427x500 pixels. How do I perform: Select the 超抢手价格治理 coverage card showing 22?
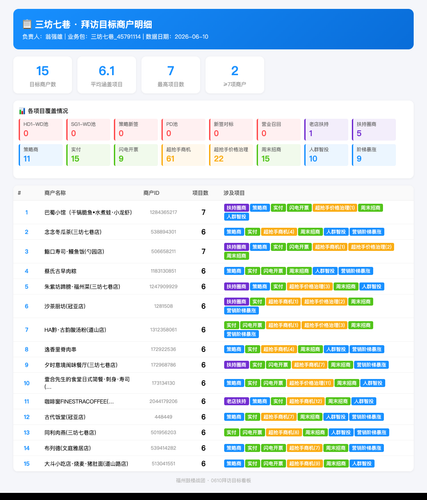[231, 155]
